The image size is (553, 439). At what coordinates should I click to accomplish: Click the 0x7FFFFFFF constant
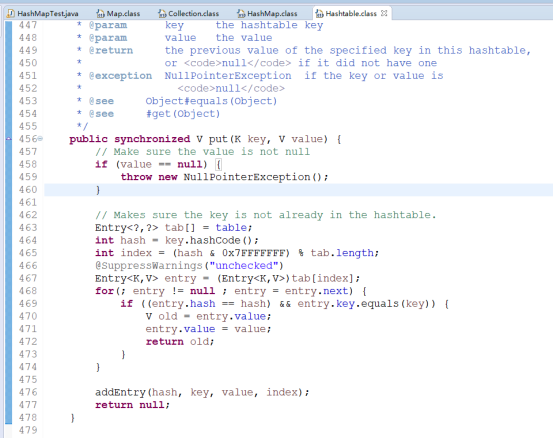point(253,253)
